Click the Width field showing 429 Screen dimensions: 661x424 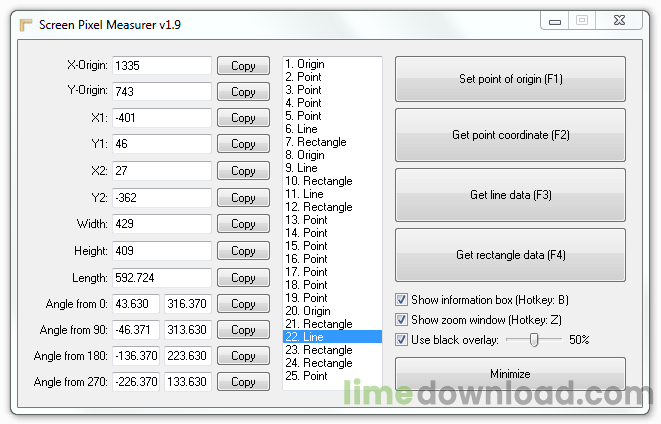[162, 224]
